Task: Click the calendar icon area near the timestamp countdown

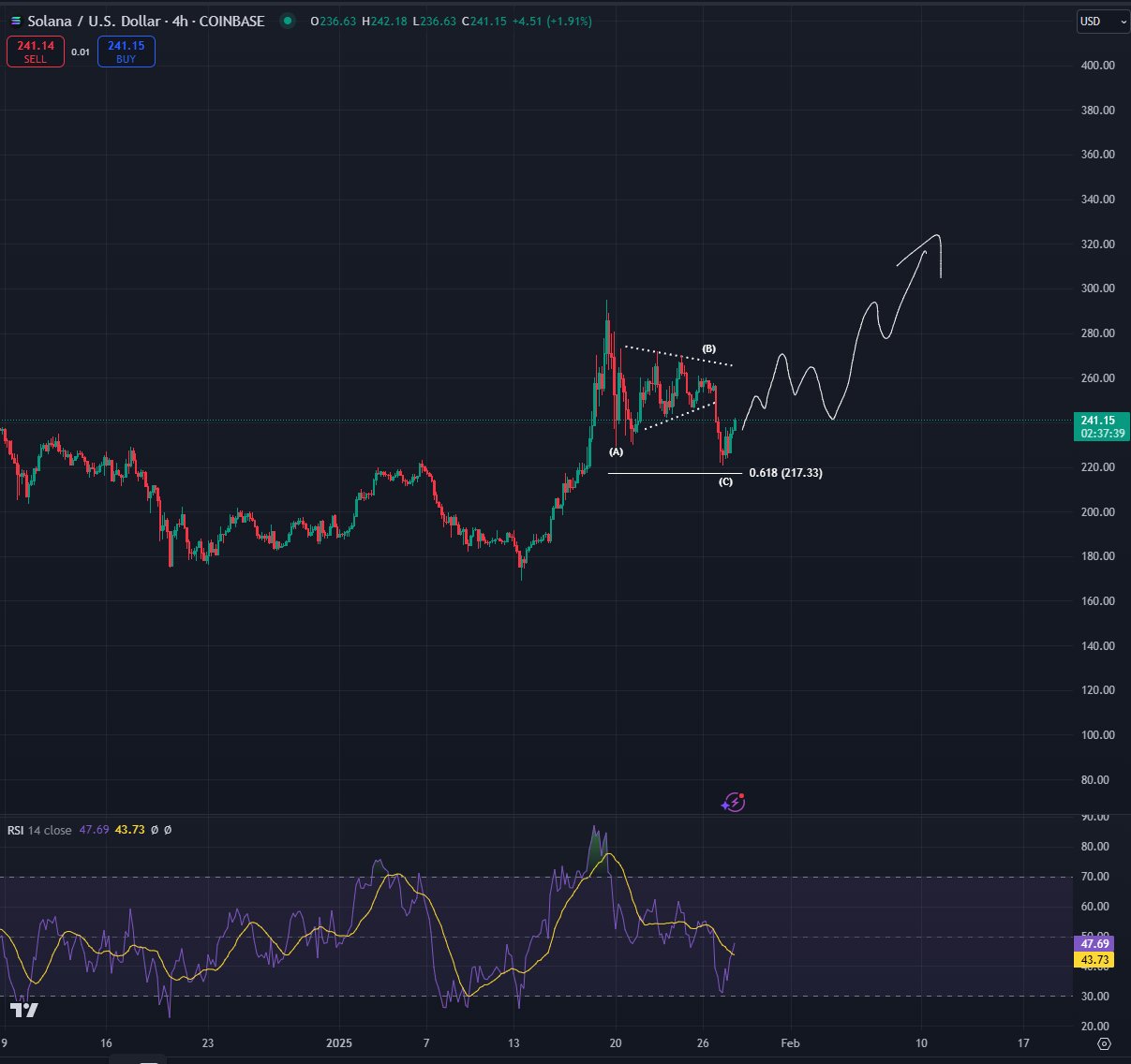Action: coord(1101,434)
